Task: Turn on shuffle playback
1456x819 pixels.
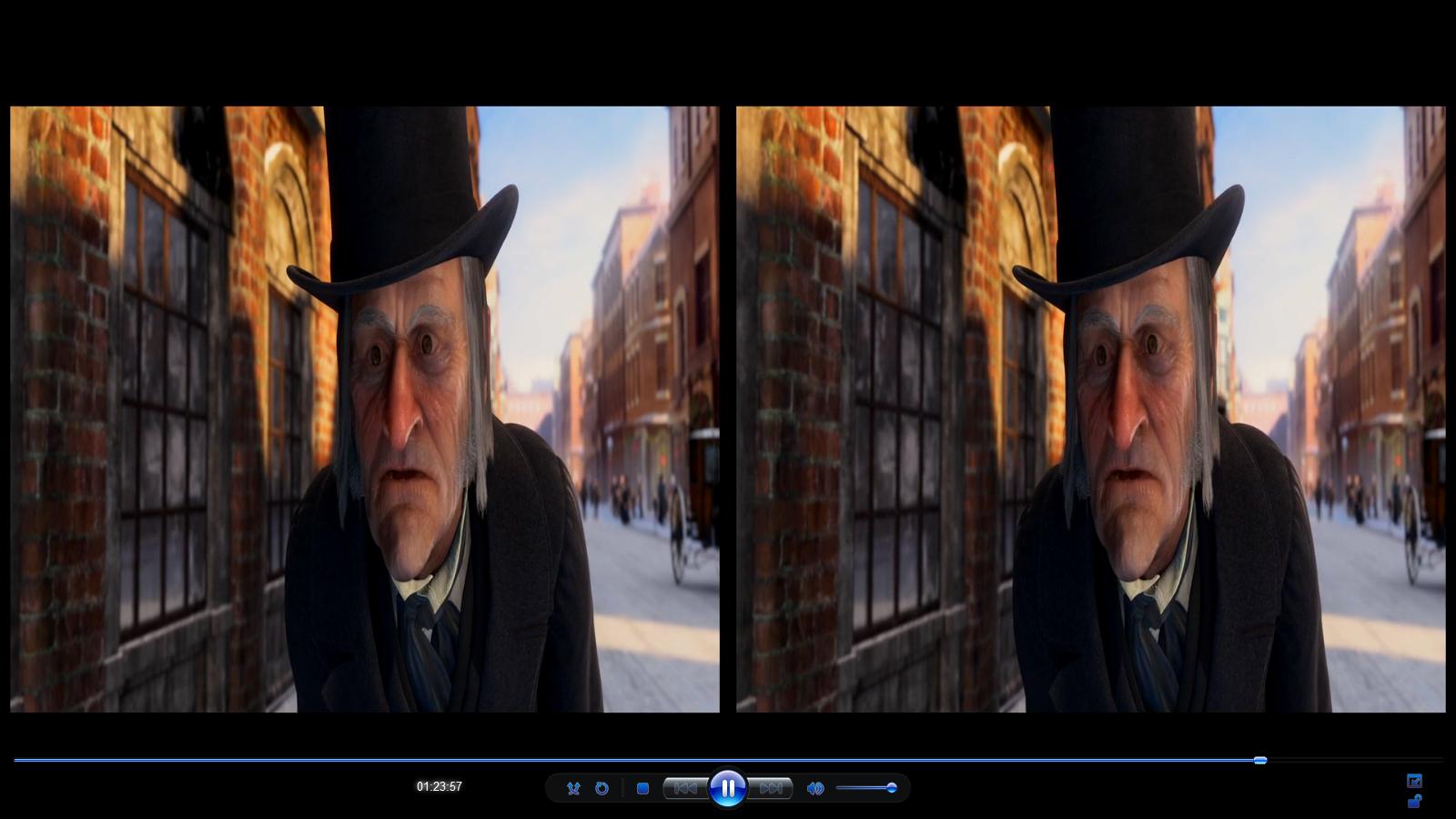Action: click(573, 788)
